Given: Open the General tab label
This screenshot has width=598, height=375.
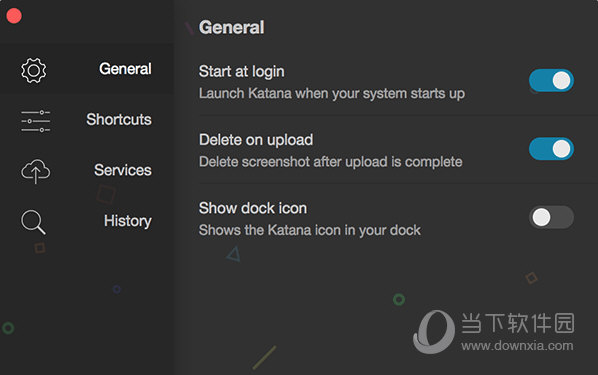Looking at the screenshot, I should tap(125, 69).
